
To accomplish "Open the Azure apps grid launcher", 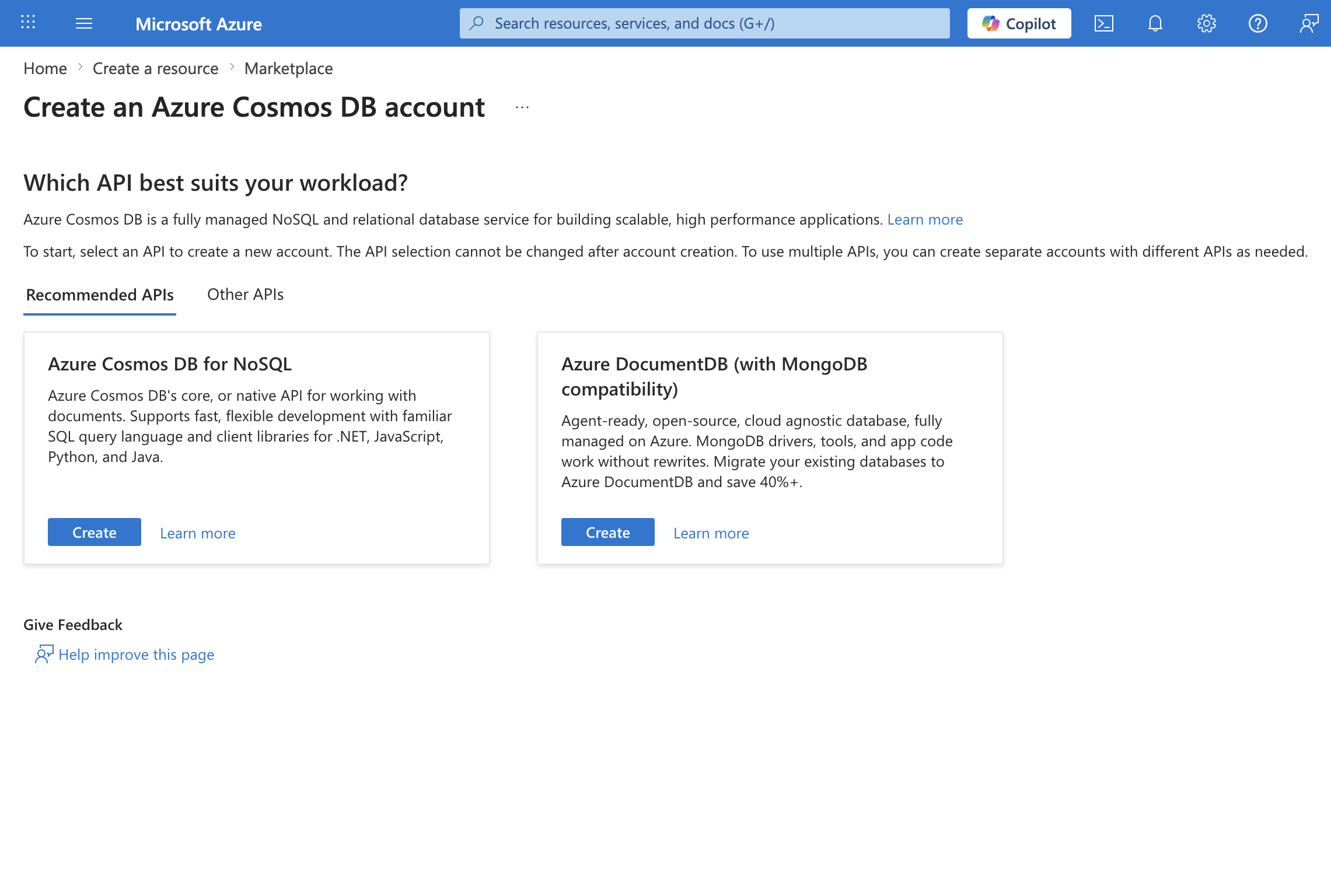I will [x=28, y=23].
